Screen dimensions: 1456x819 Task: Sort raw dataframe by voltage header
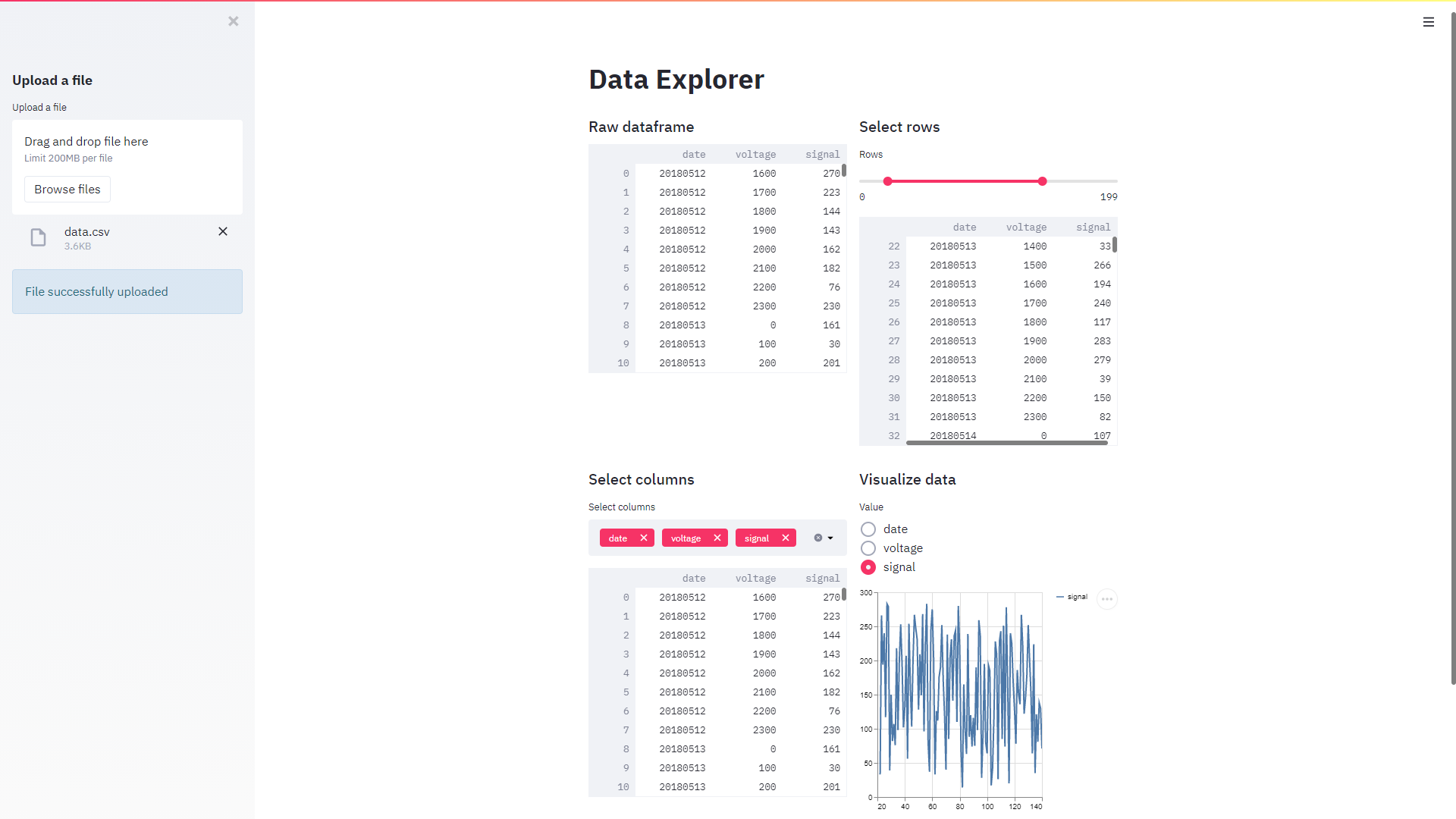pyautogui.click(x=755, y=155)
